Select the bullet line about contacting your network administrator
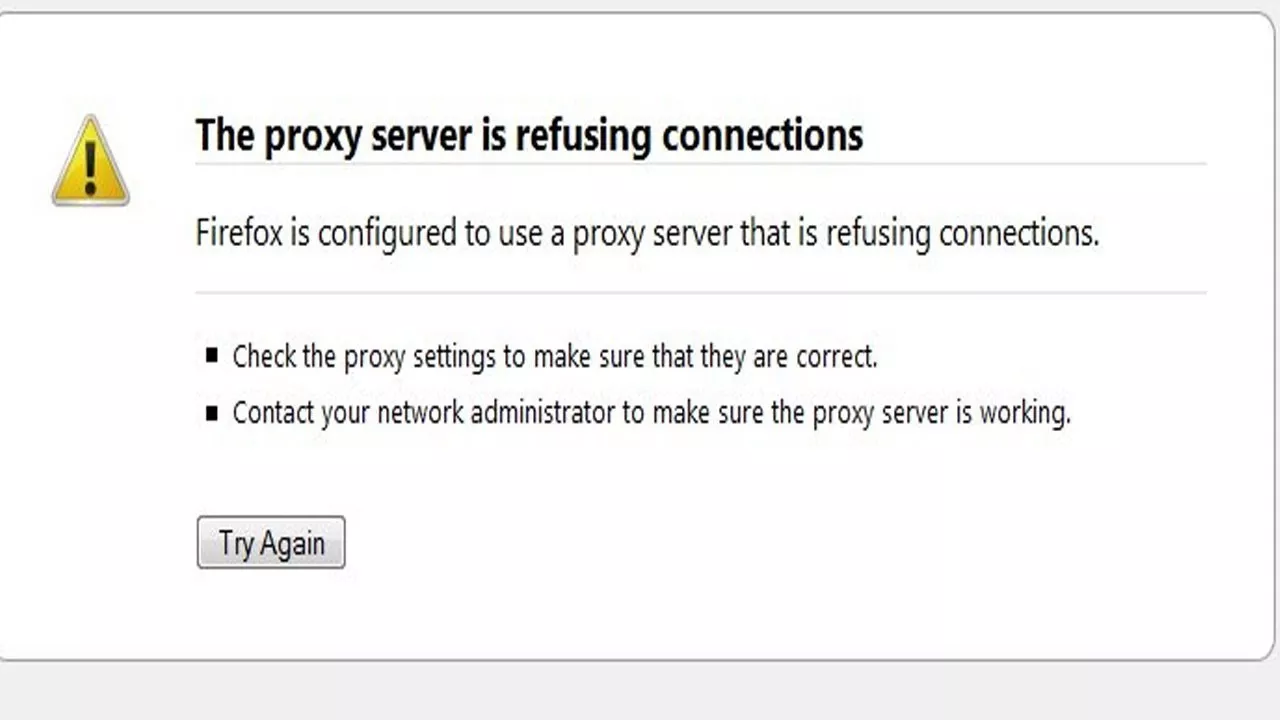Screen dimensions: 1280x720 [x=651, y=412]
